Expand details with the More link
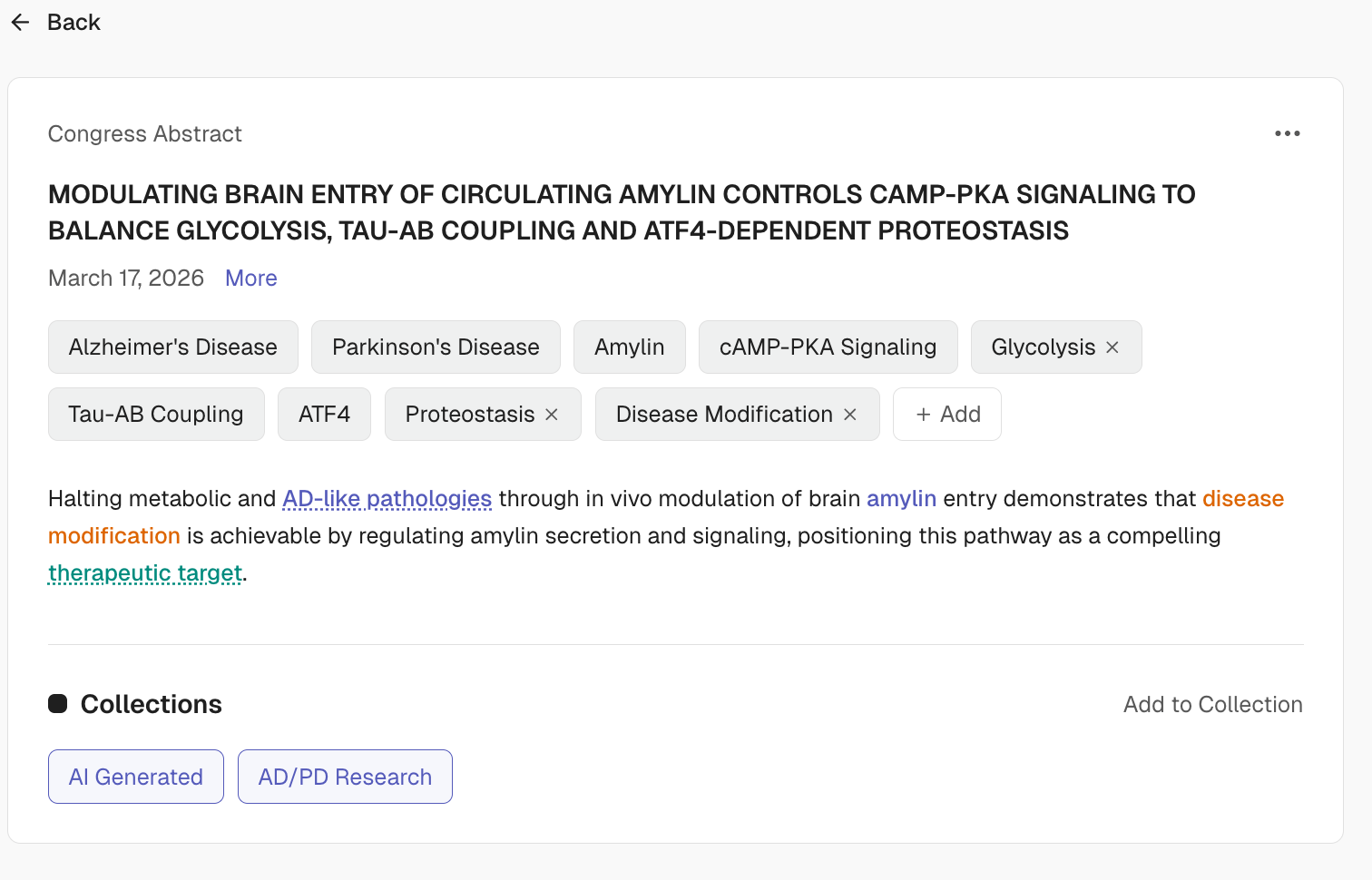Image resolution: width=1372 pixels, height=880 pixels. coord(251,279)
